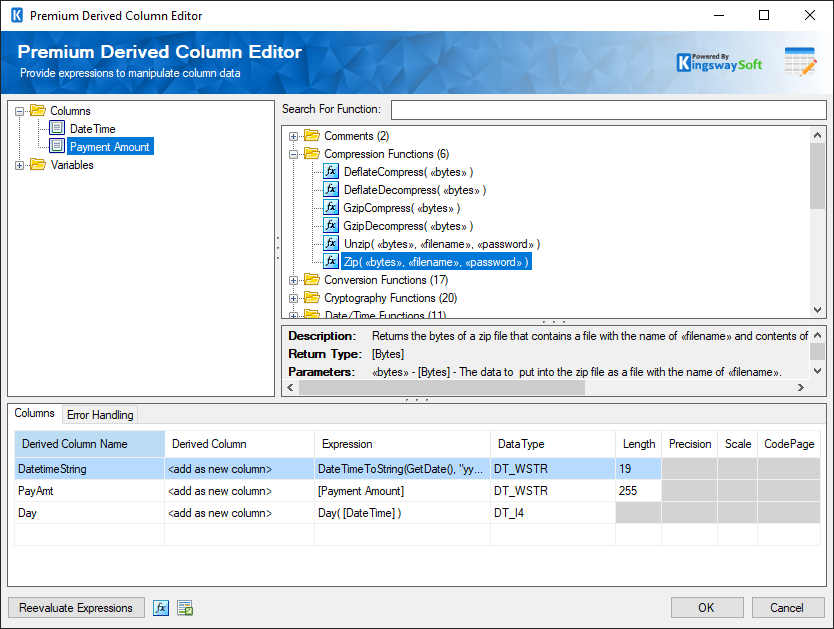
Task: Click Reevaluate Expressions button
Action: pos(76,608)
